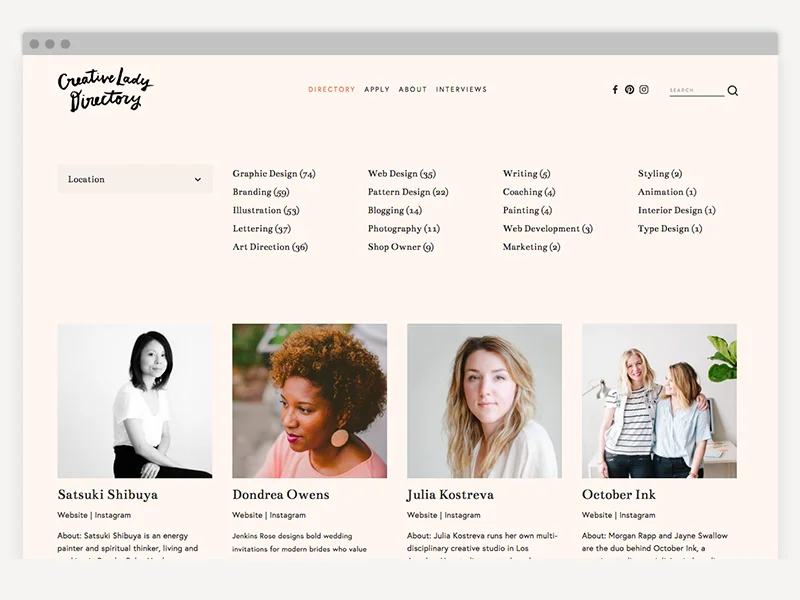The image size is (800, 600).
Task: Select the Type Design (1) category
Action: [670, 229]
